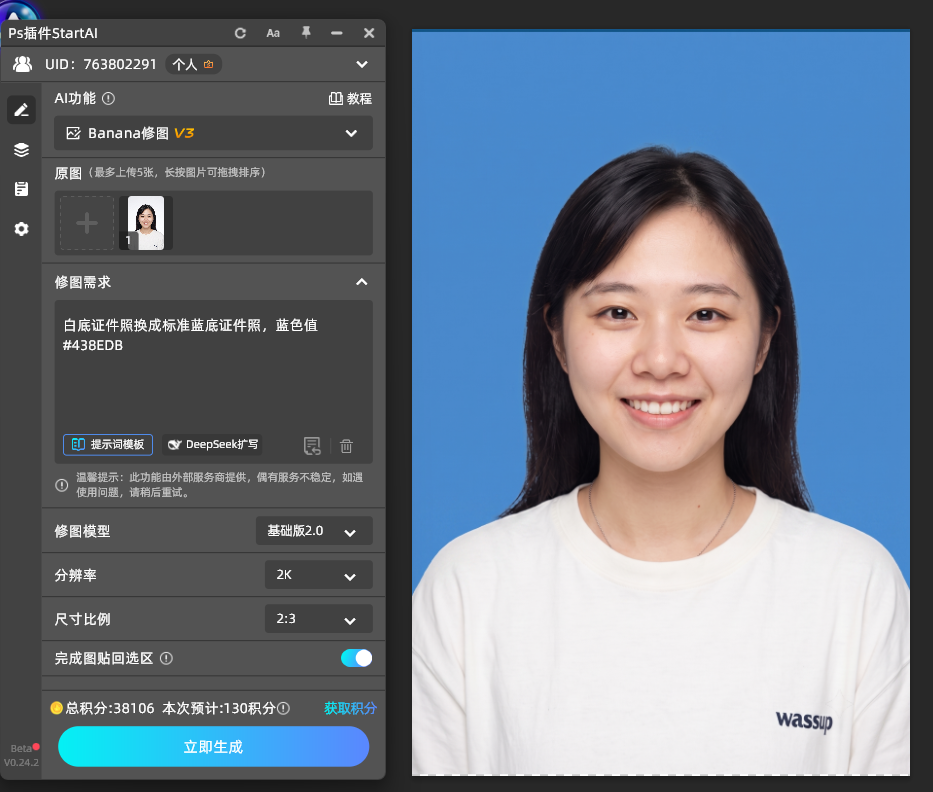
Task: Open the 教程 tutorial link
Action: [x=350, y=98]
